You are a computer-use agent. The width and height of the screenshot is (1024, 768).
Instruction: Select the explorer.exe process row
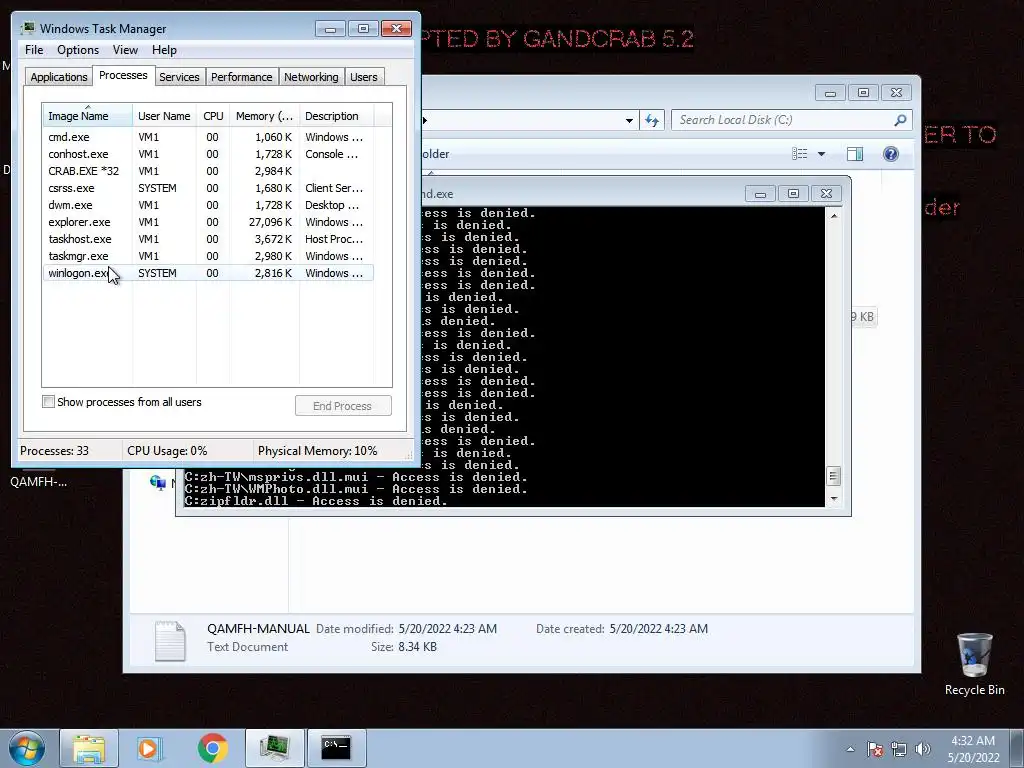[208, 222]
